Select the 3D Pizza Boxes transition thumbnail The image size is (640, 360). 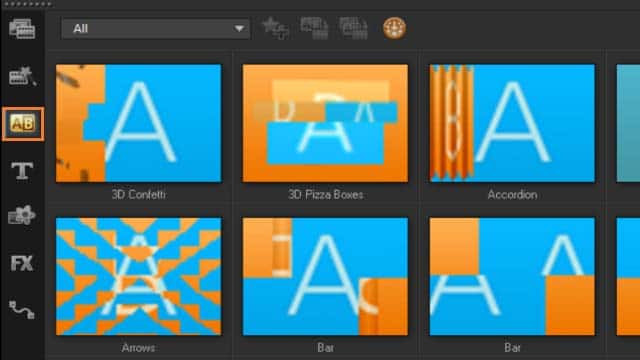(325, 123)
